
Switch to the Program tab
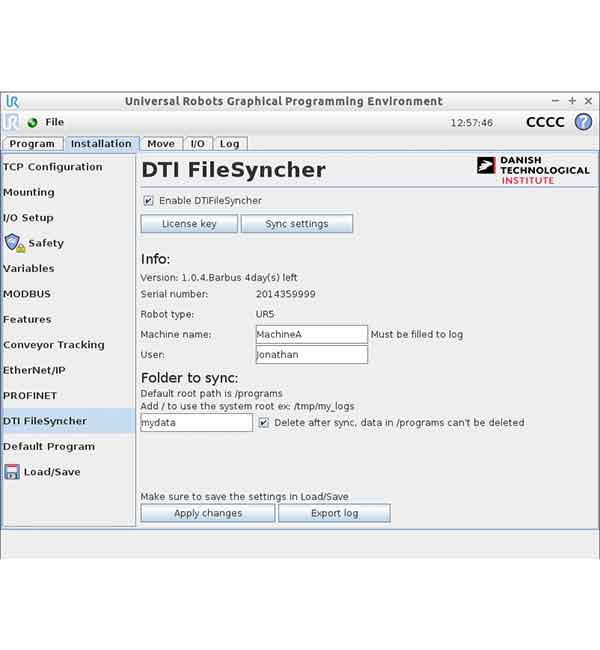[32, 144]
